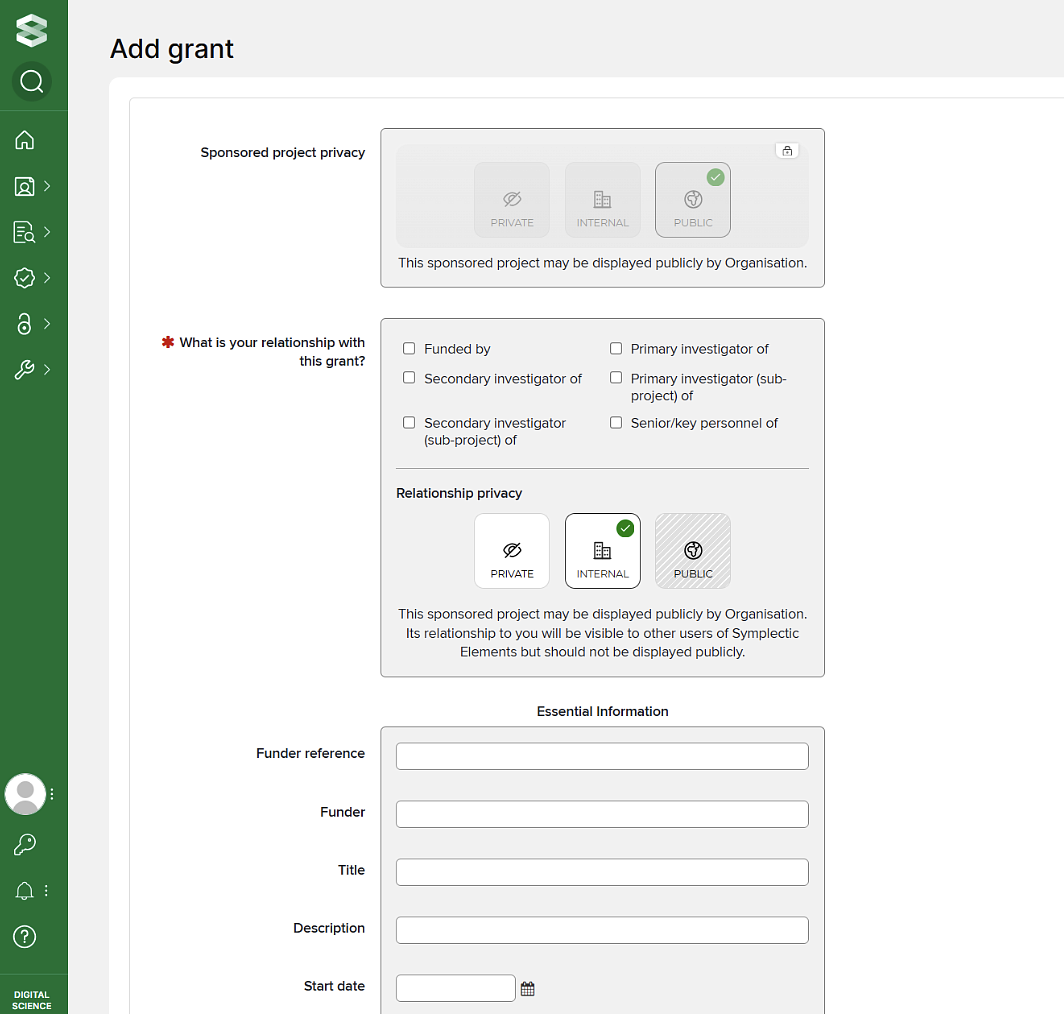
Task: Click the lock icon in privacy panel
Action: [x=787, y=151]
